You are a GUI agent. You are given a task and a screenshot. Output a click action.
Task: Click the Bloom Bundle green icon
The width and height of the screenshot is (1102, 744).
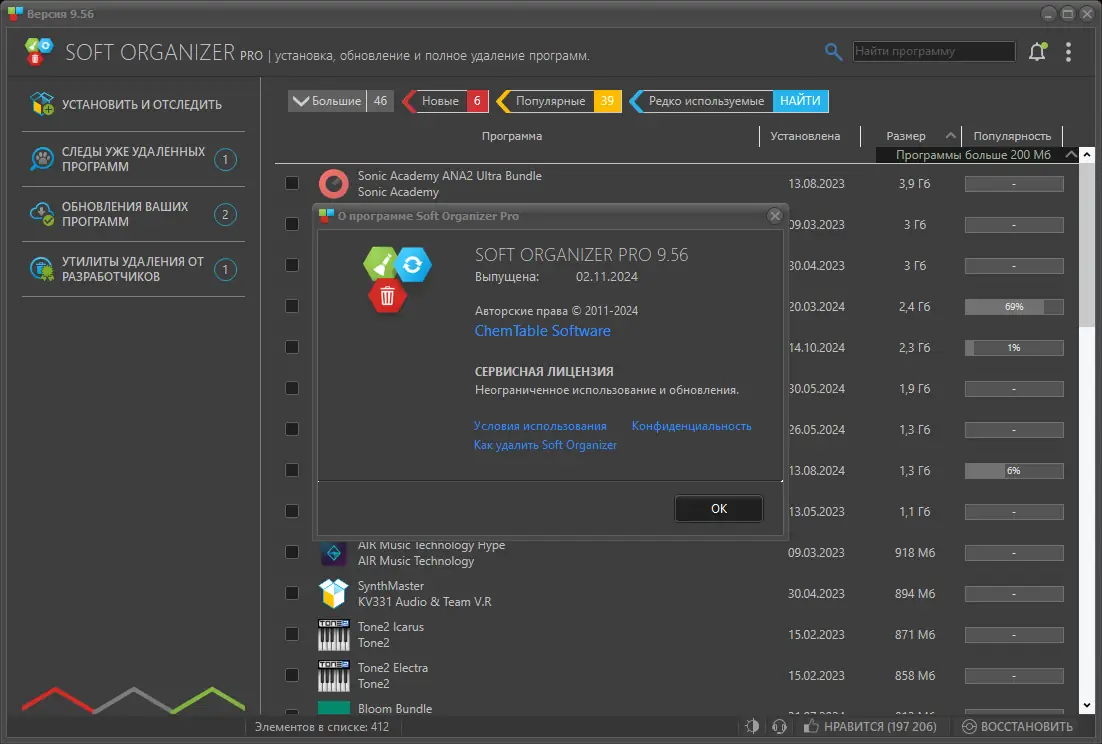tap(334, 707)
